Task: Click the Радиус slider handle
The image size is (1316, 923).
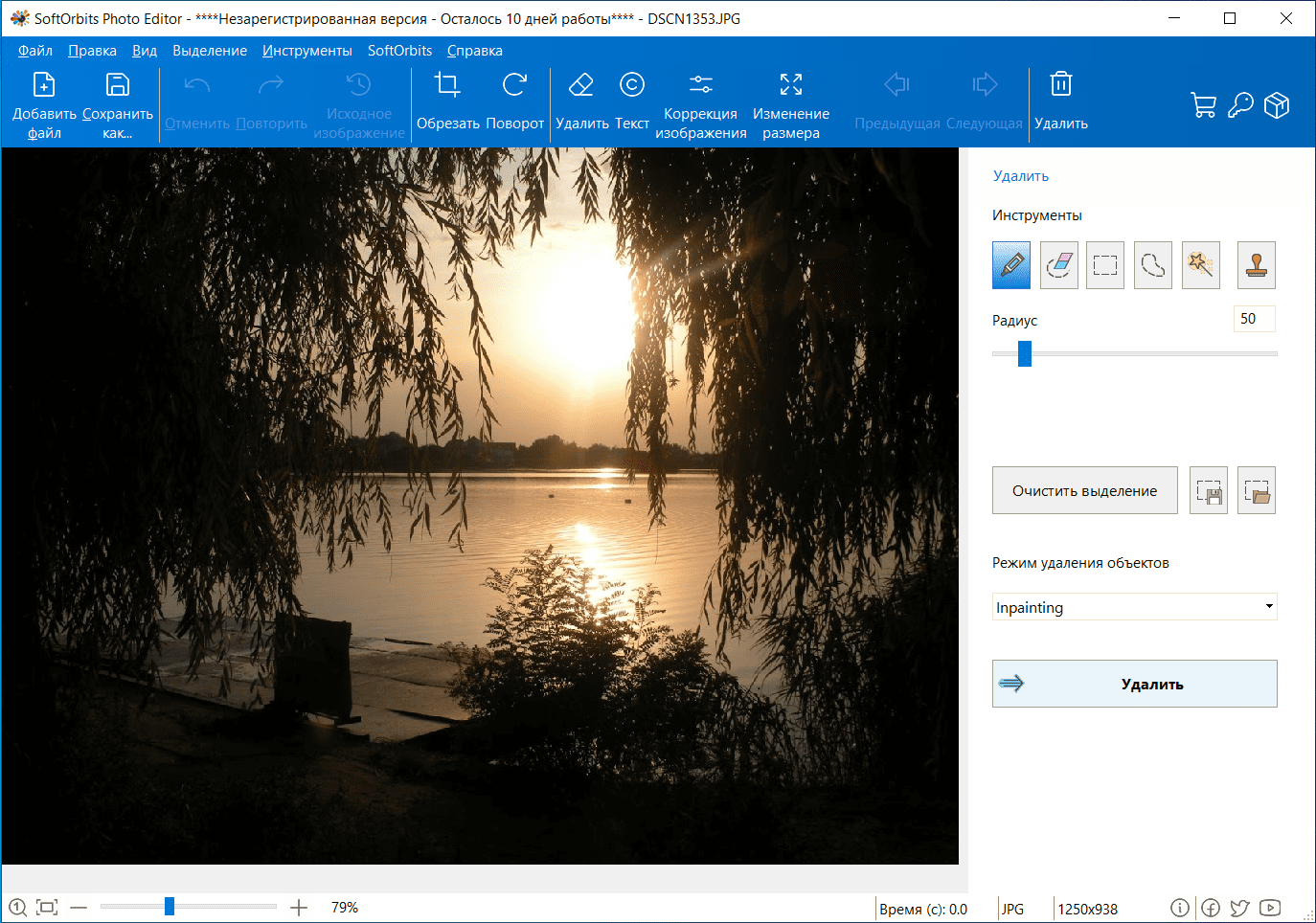Action: point(1025,353)
